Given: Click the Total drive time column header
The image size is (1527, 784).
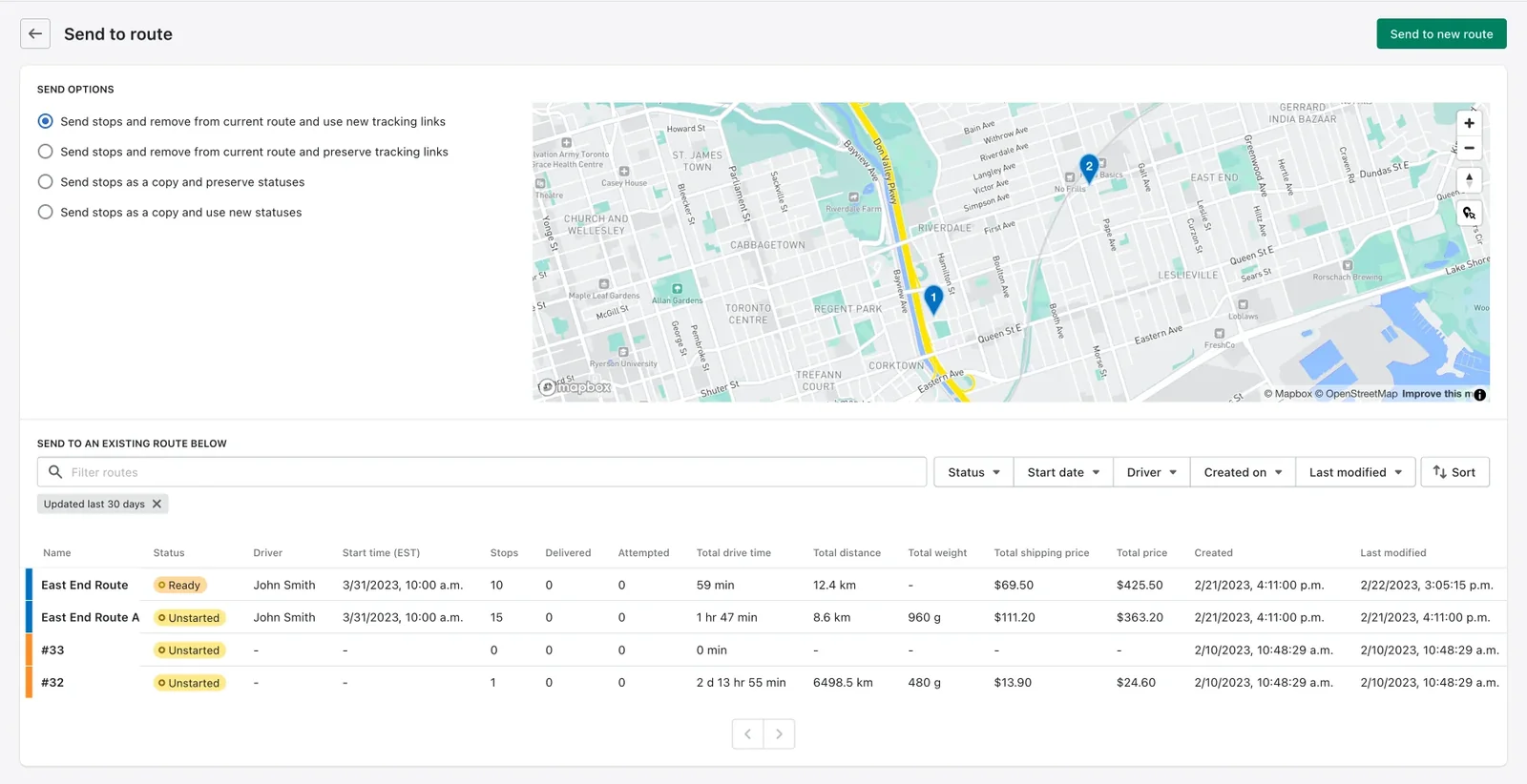Looking at the screenshot, I should [734, 553].
